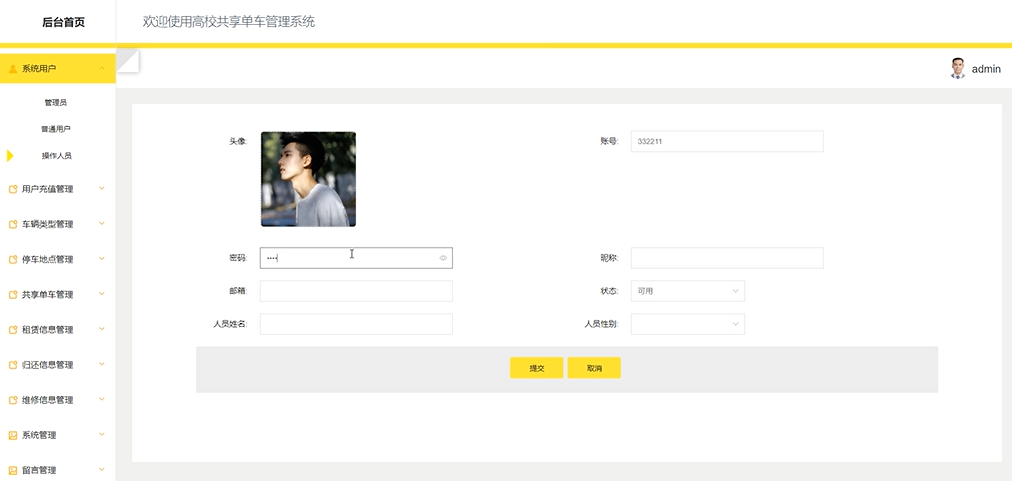Select the 操作人员 submenu item

pyautogui.click(x=57, y=156)
